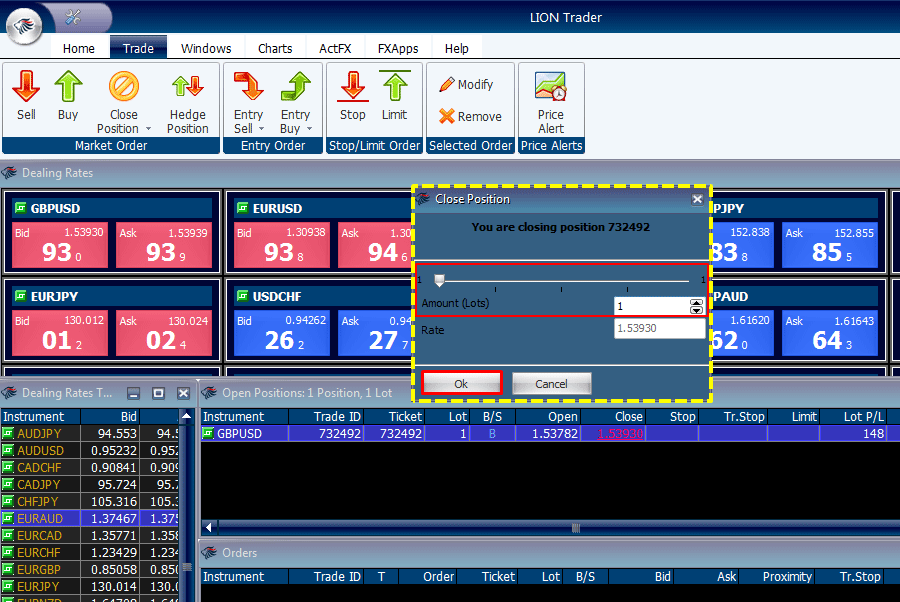Choose the Entry Sell order icon
900x602 pixels.
tap(249, 87)
